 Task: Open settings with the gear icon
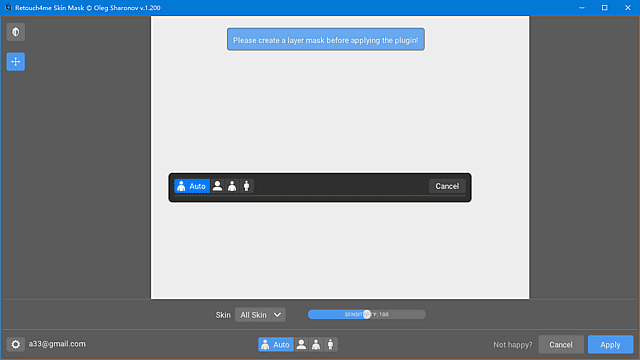16,344
